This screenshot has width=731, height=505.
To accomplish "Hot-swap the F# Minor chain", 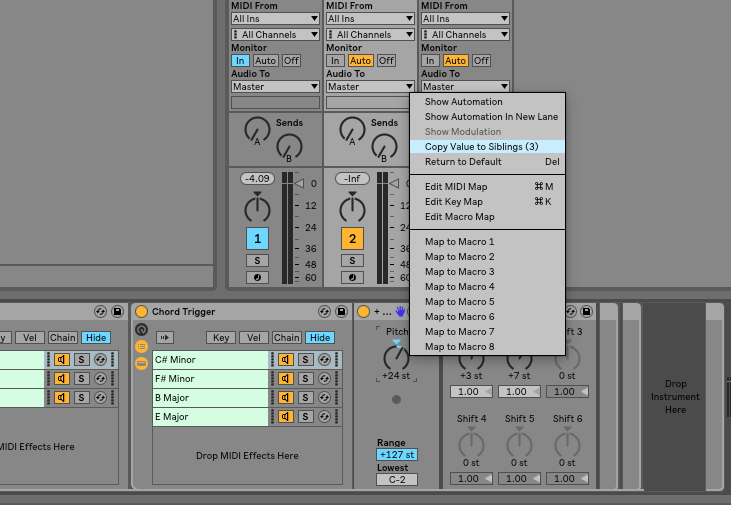I will (x=324, y=379).
